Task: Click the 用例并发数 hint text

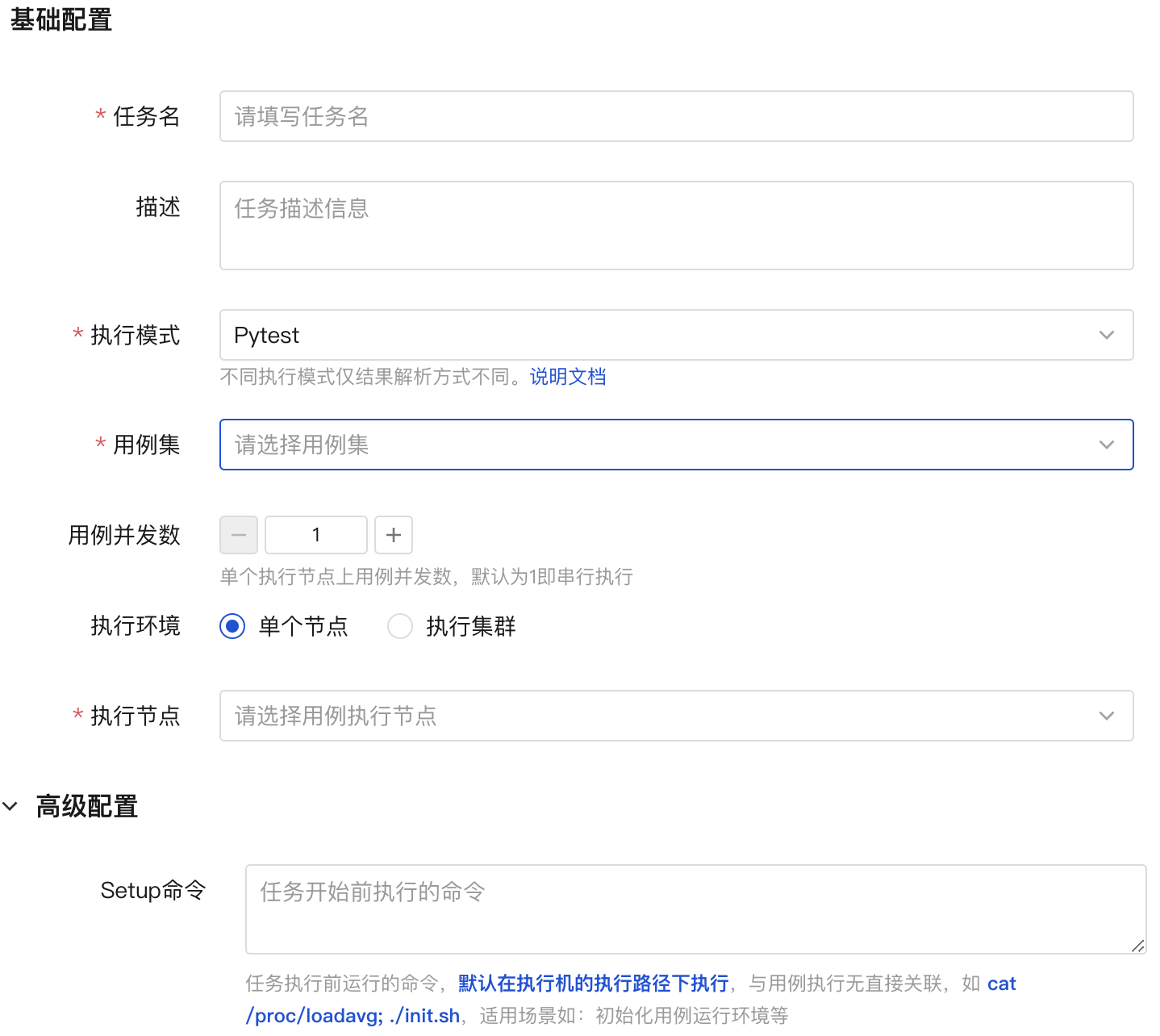Action: (x=427, y=577)
